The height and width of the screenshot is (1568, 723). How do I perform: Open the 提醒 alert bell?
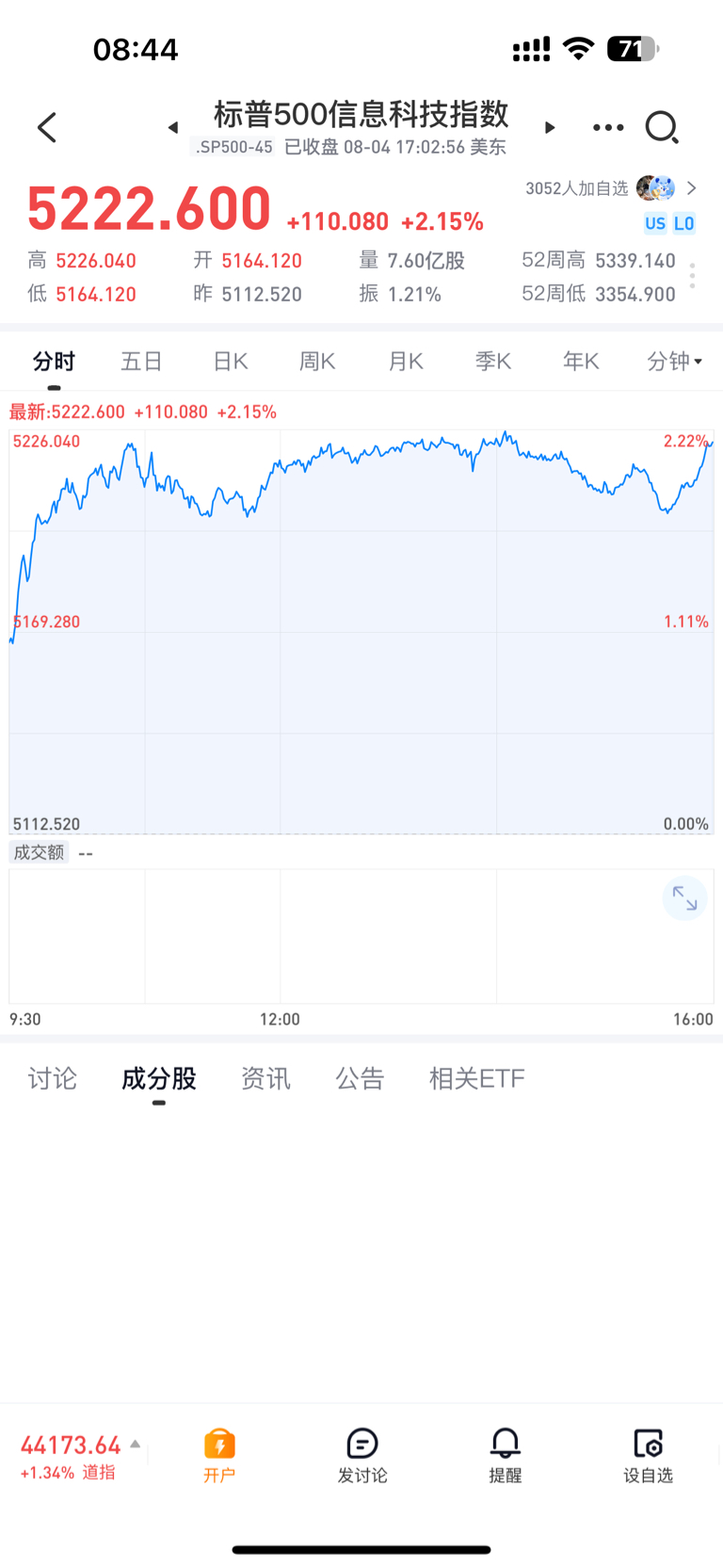click(x=506, y=1455)
